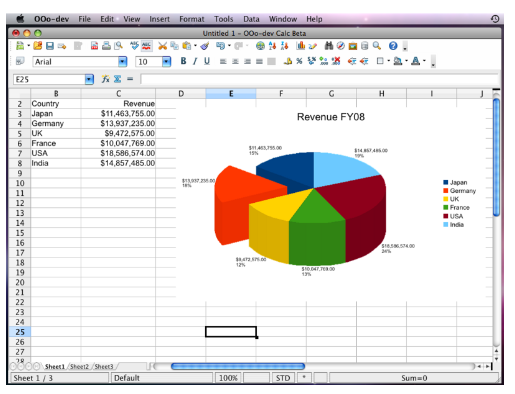Click the Paste clipboard icon

coord(187,46)
